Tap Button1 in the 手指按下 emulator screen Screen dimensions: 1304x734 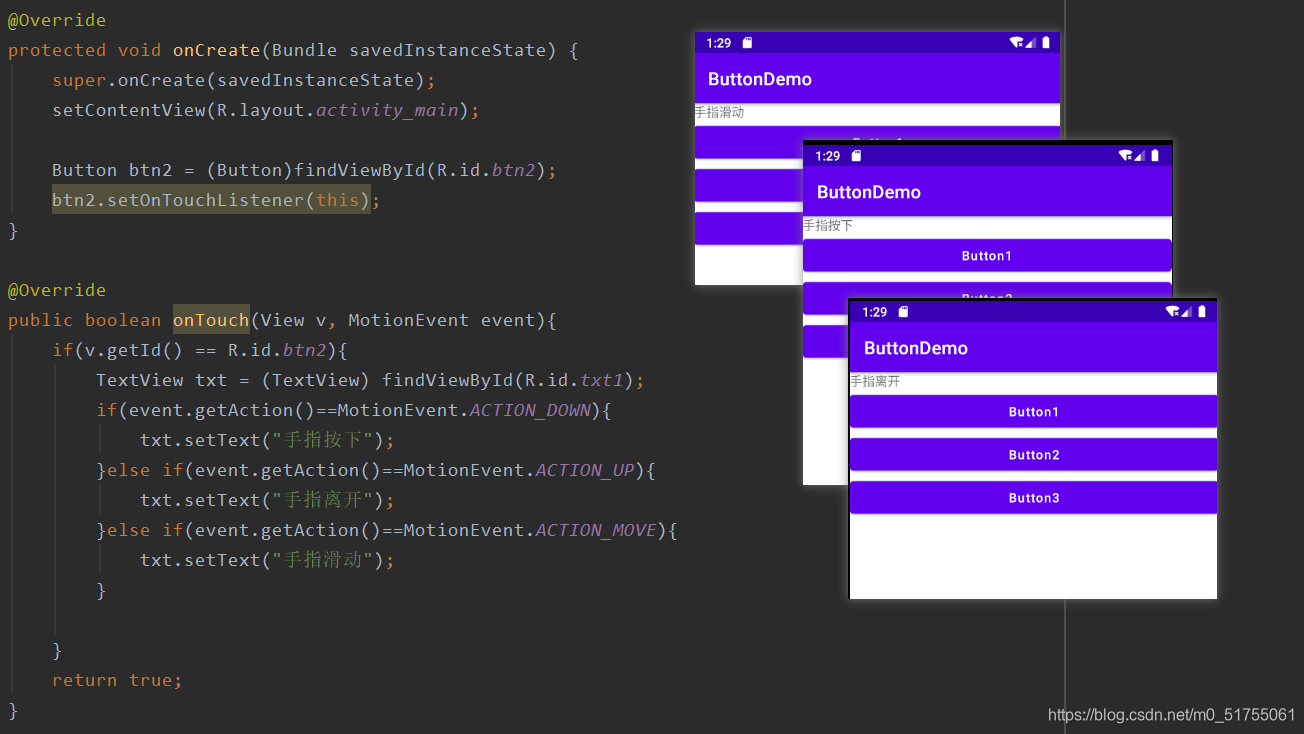click(987, 256)
